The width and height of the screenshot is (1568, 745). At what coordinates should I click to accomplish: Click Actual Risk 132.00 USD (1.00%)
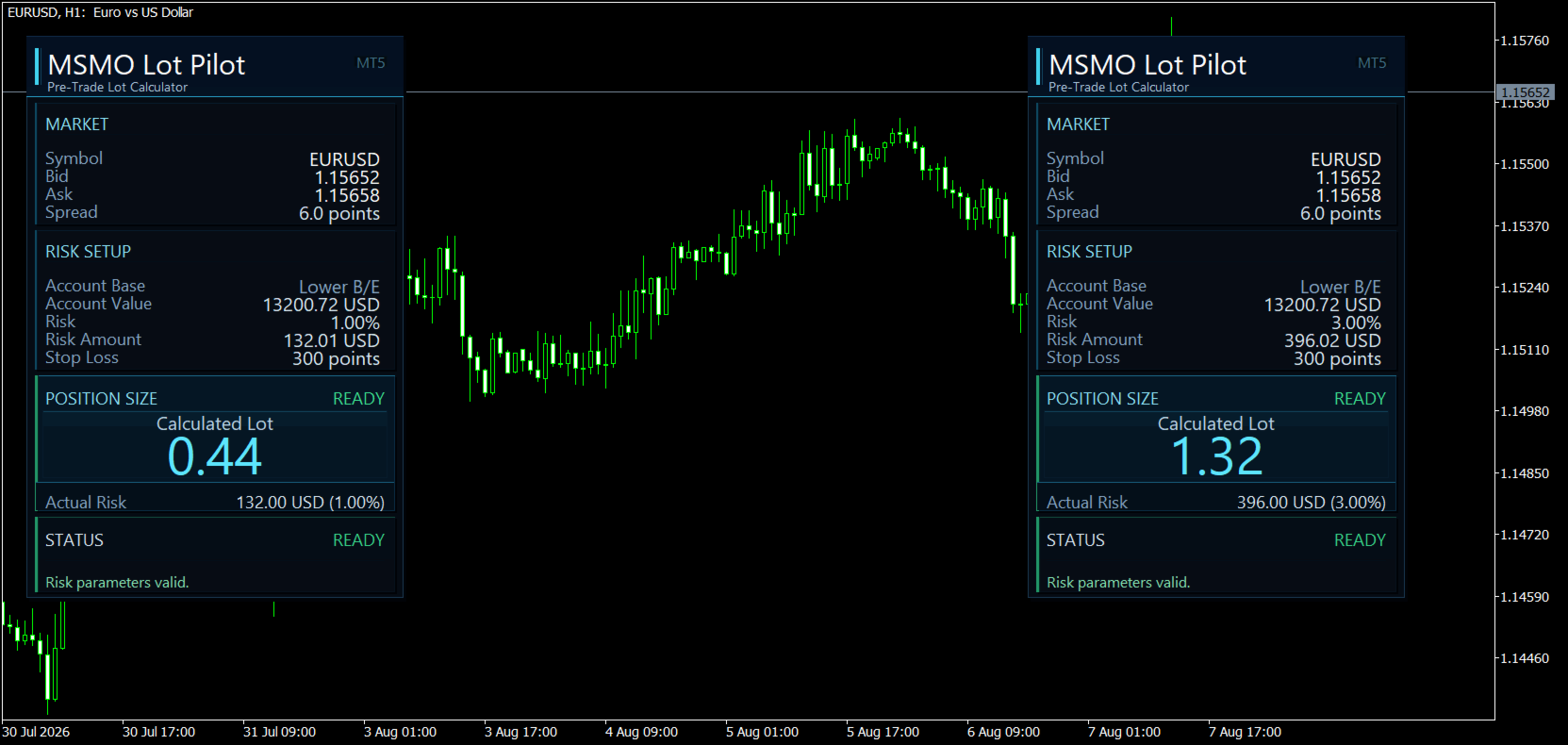click(x=310, y=503)
